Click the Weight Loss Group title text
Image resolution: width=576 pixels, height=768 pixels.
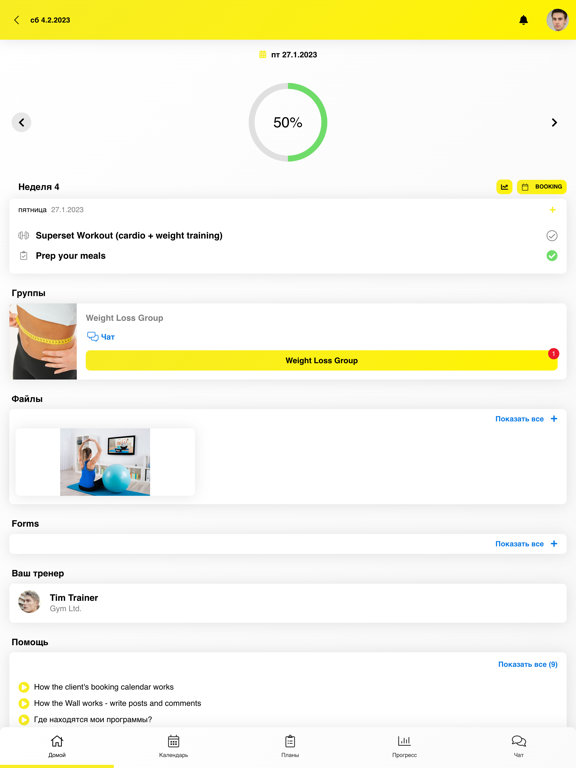click(124, 318)
